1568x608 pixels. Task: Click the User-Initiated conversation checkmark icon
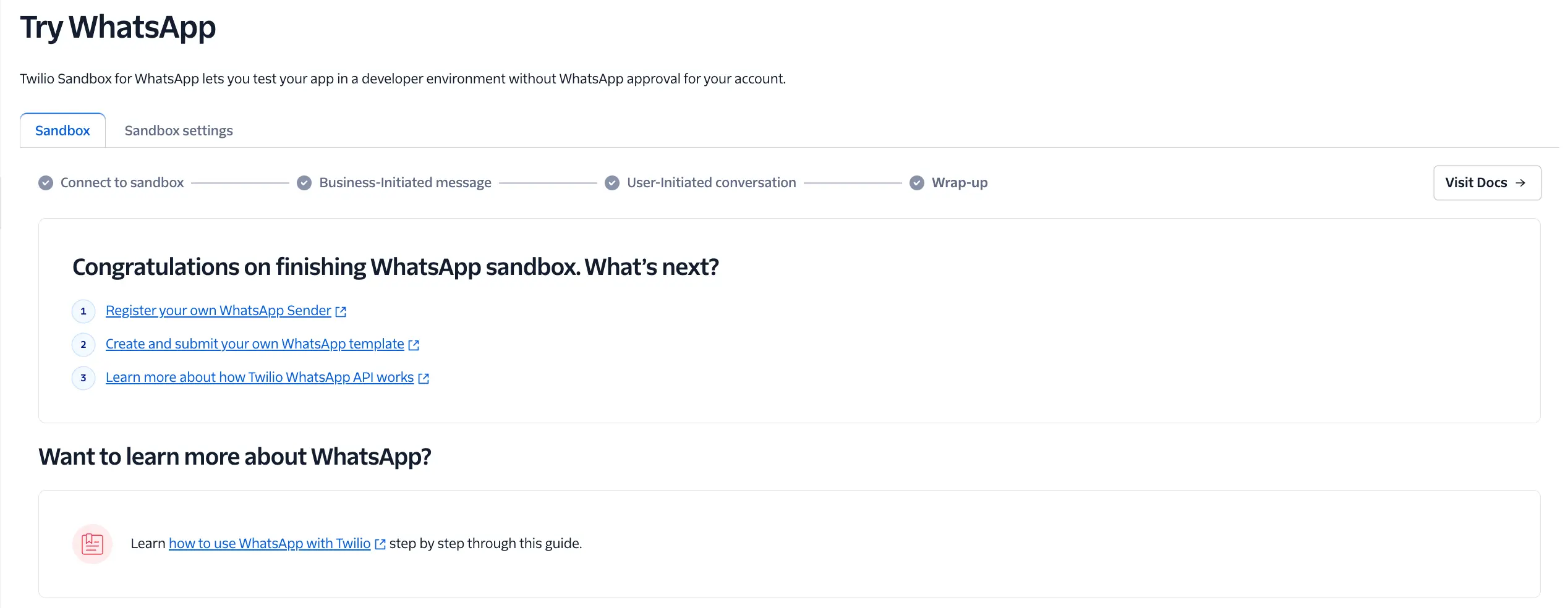[612, 183]
